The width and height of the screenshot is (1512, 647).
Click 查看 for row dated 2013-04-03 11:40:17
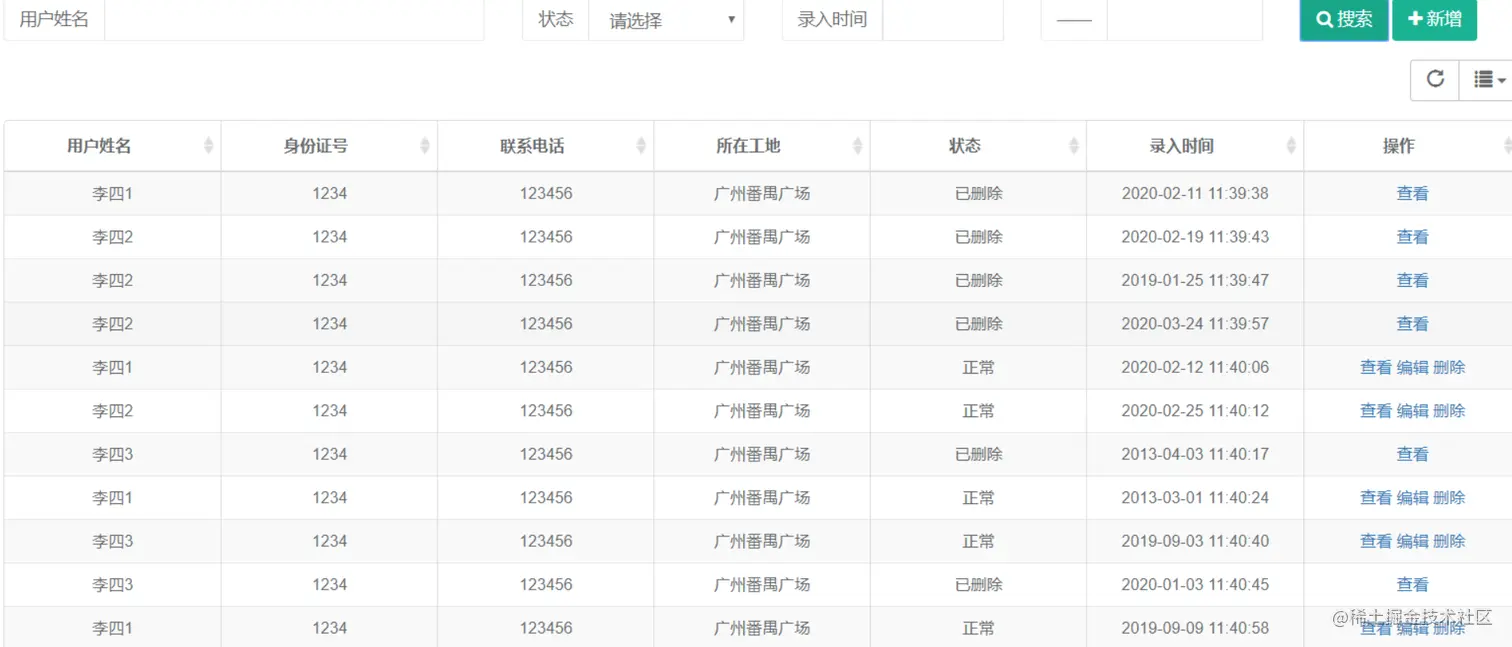(x=1412, y=454)
